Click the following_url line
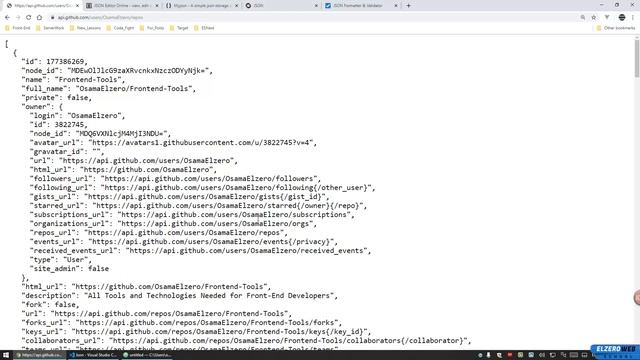 coord(202,187)
